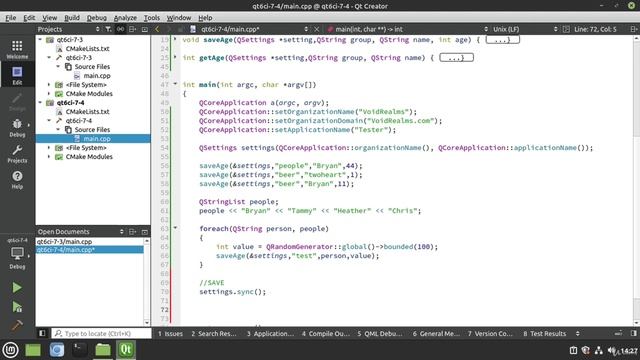Open network tray icon
This screenshot has height=360, width=640.
click(x=599, y=350)
